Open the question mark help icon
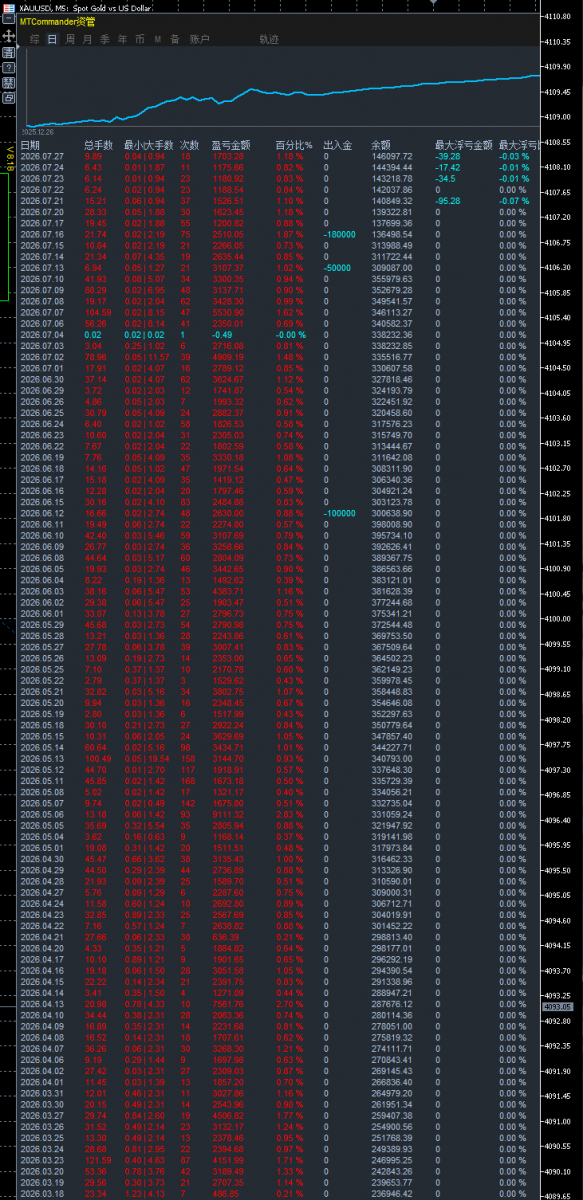The image size is (583, 1200). pos(9,67)
